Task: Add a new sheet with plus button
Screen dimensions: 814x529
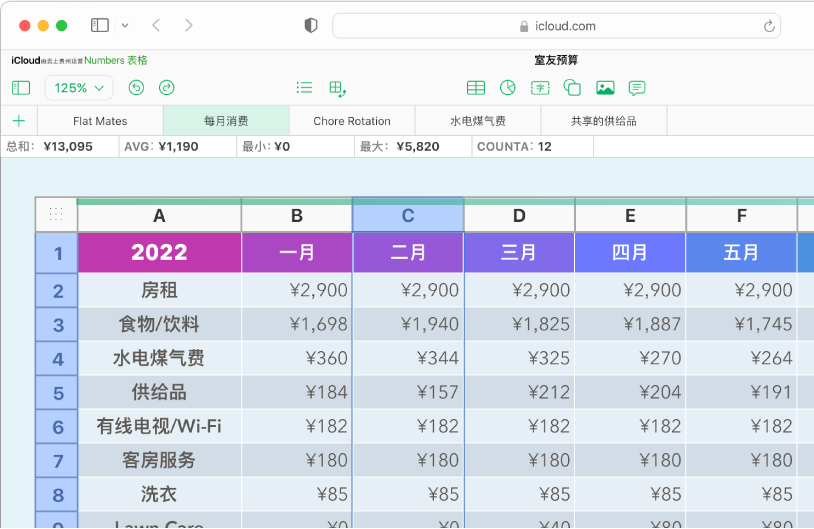Action: 19,121
